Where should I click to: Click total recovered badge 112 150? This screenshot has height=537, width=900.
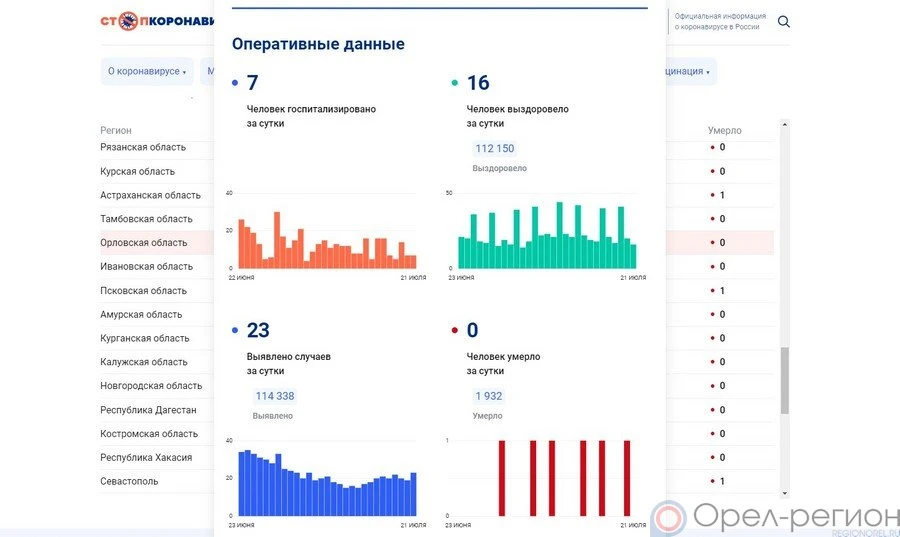pyautogui.click(x=494, y=149)
